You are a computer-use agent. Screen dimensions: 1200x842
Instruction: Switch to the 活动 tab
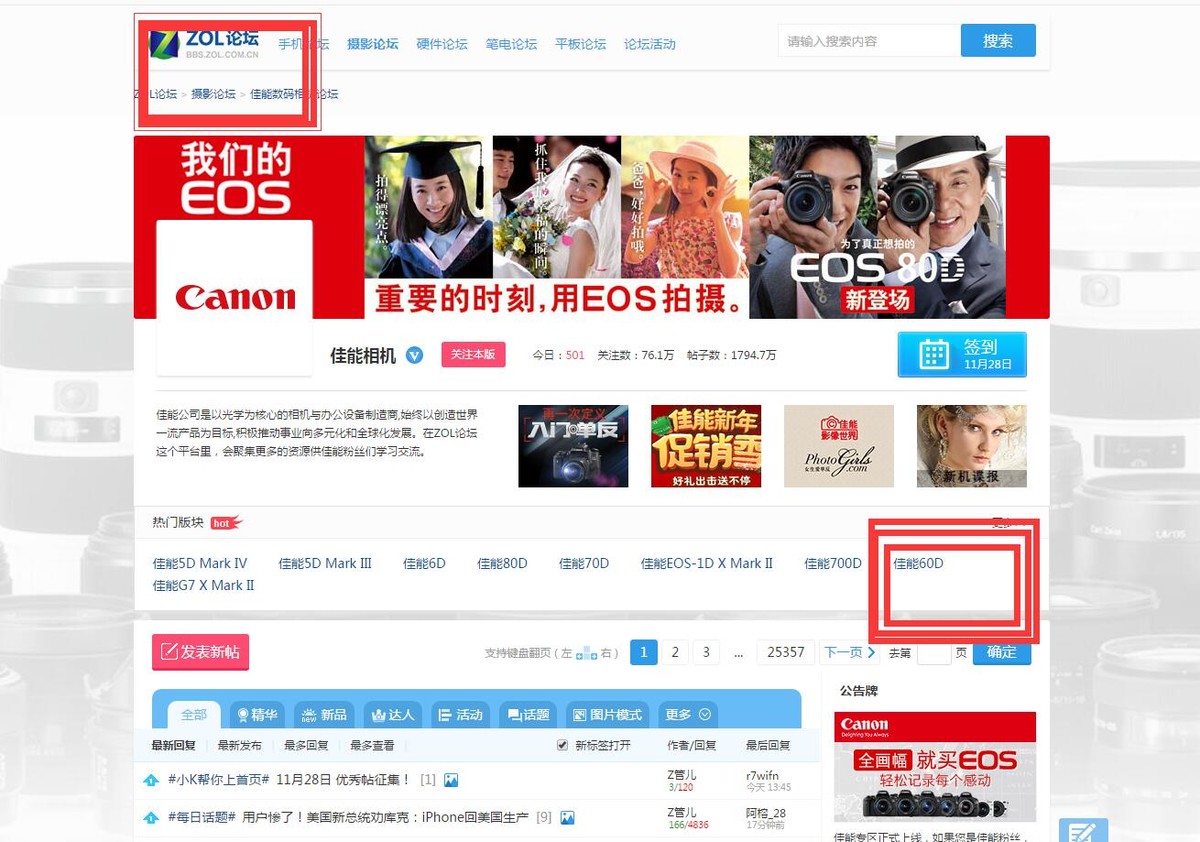tap(461, 715)
